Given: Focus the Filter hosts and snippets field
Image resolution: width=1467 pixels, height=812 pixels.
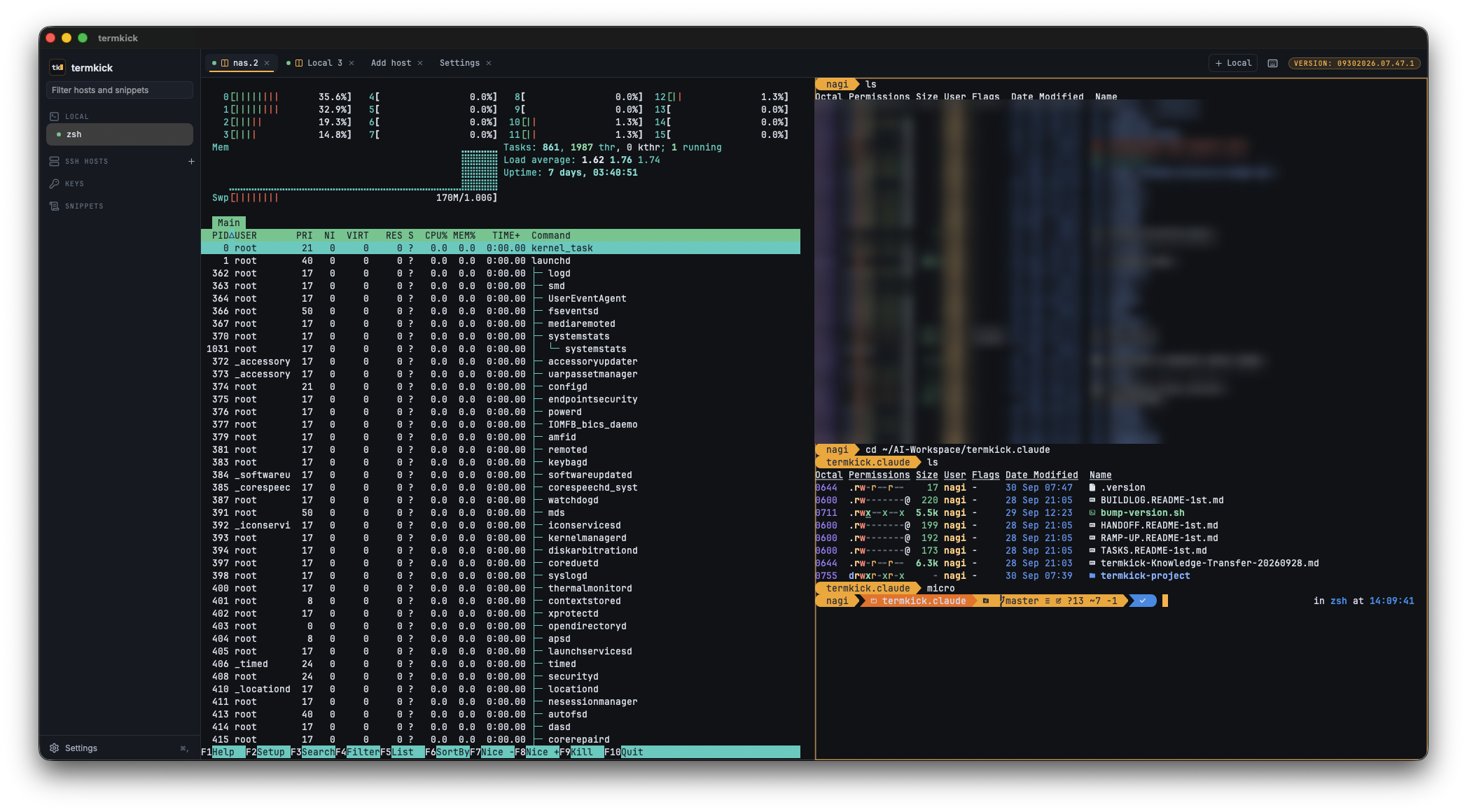Looking at the screenshot, I should (x=120, y=90).
